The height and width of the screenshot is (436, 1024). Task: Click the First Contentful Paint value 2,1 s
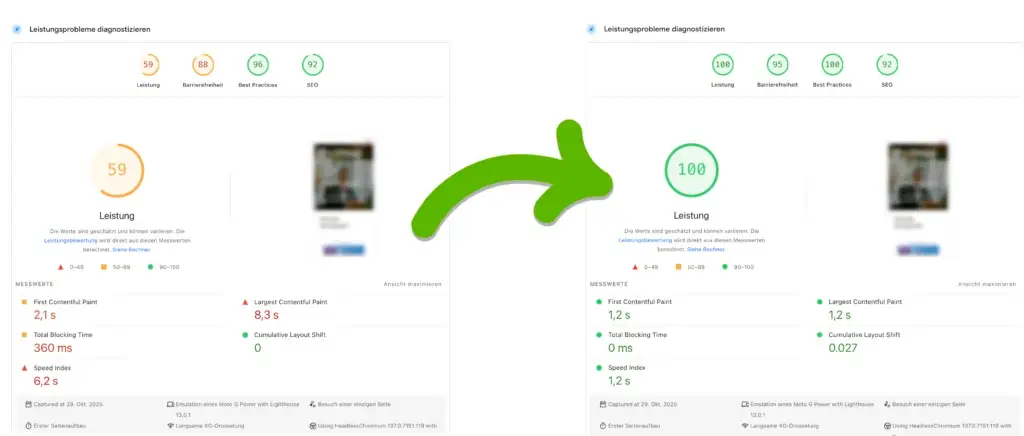[46, 315]
